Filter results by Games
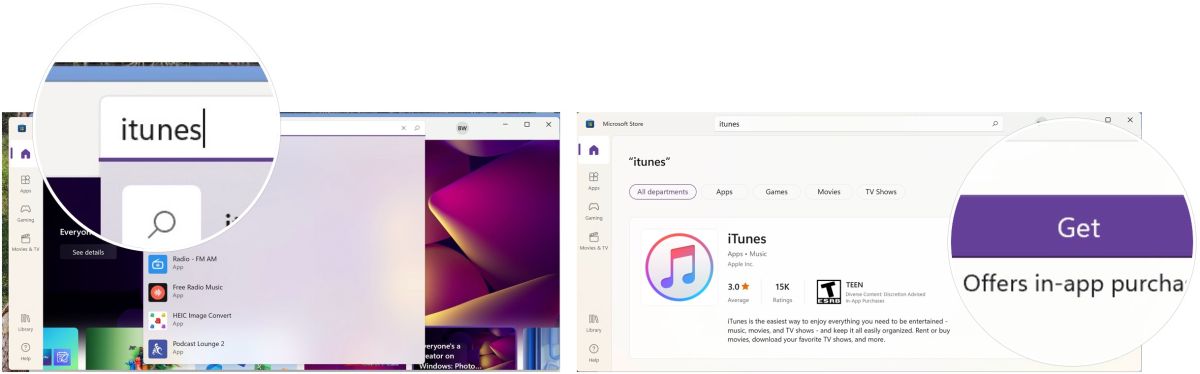Screen dimensions: 1200x374 point(777,191)
